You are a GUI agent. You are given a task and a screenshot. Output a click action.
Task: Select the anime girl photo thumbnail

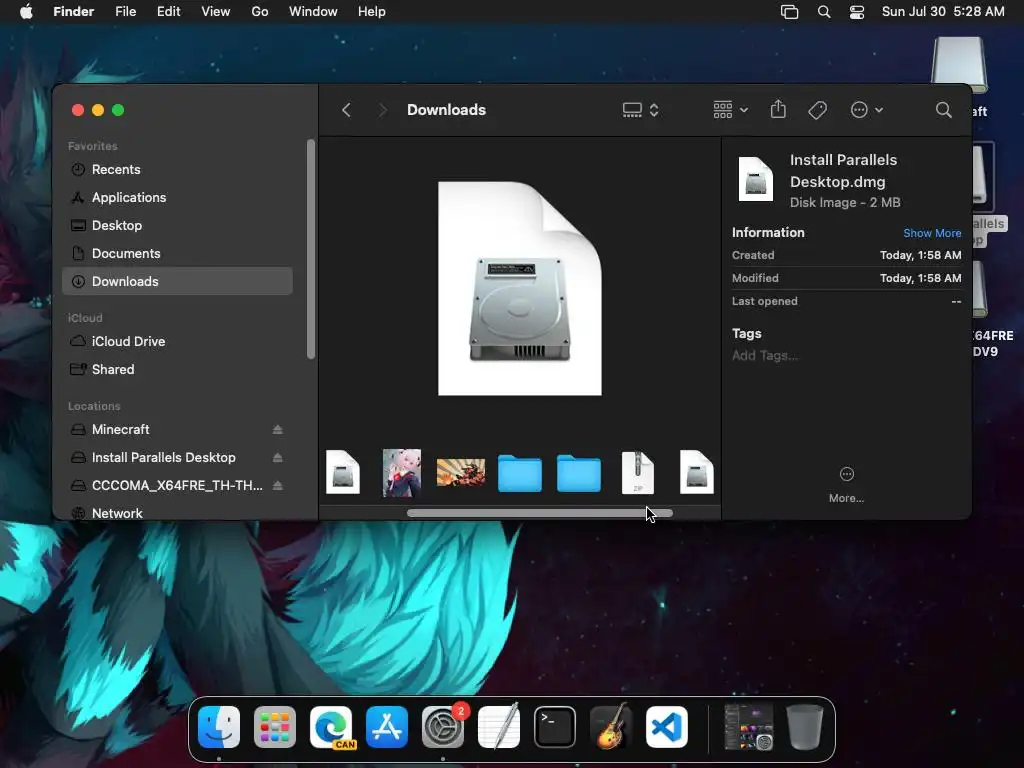click(x=402, y=473)
